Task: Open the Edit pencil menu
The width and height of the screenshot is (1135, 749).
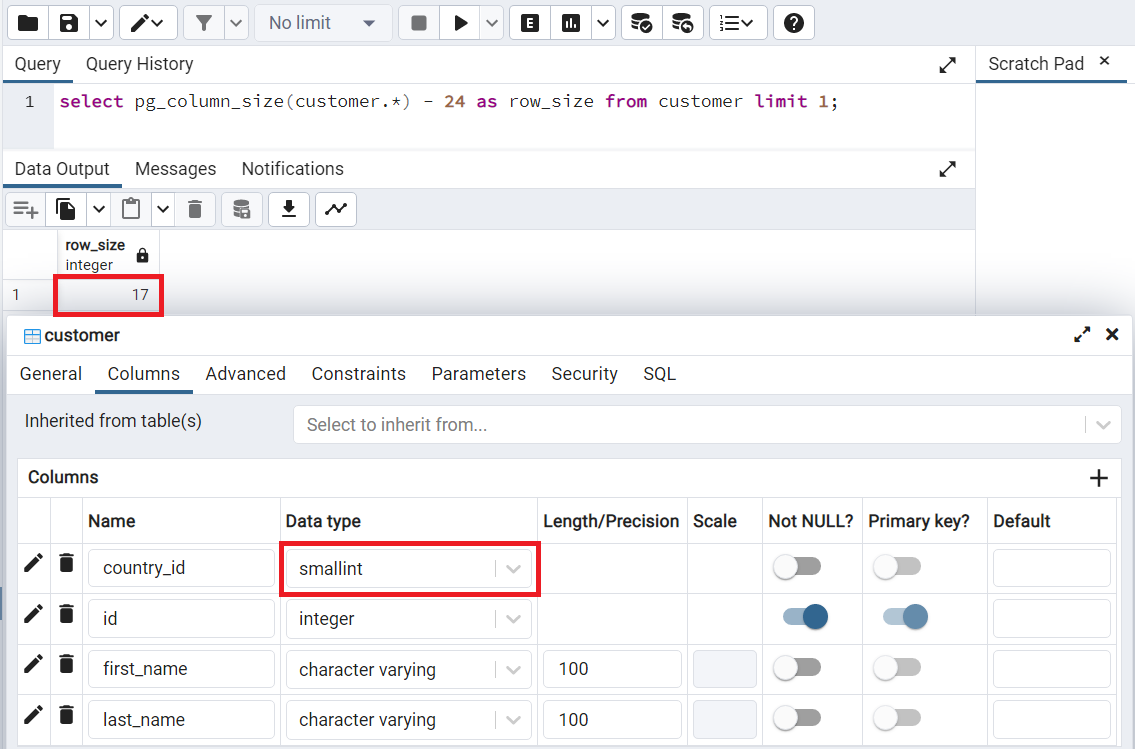Action: pos(148,23)
